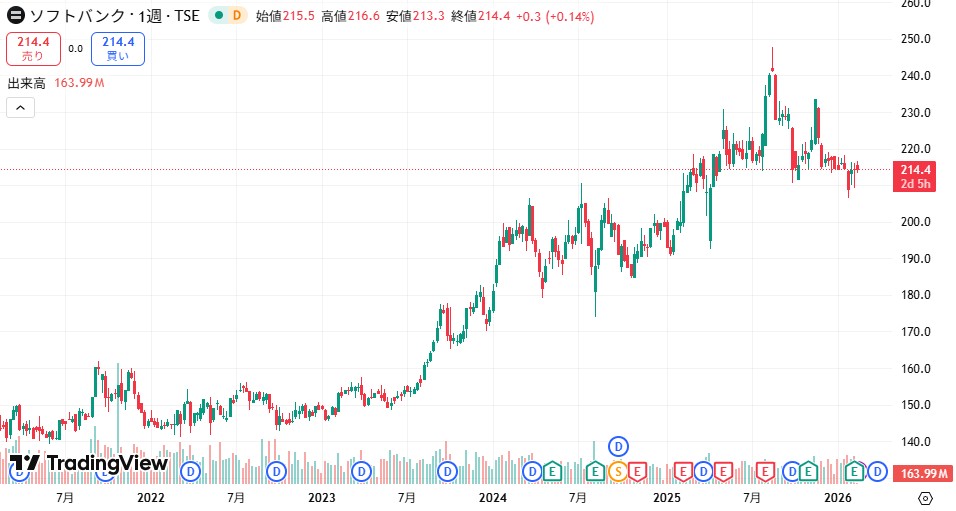Click the red 214.4 売り sell button
Image resolution: width=956 pixels, height=511 pixels.
34,49
